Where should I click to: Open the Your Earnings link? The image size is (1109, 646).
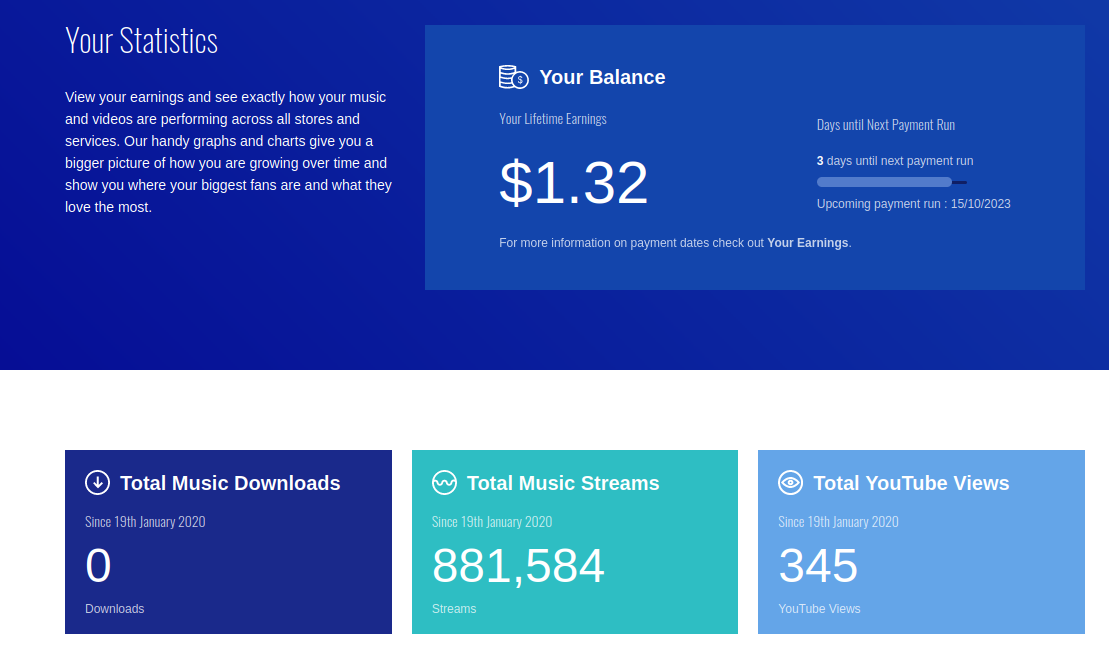coord(807,243)
